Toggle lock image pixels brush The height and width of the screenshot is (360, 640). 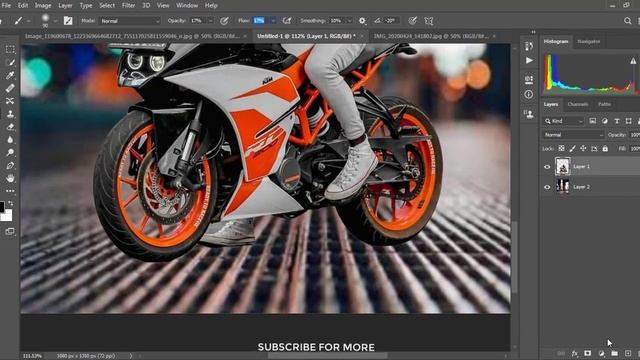573,149
